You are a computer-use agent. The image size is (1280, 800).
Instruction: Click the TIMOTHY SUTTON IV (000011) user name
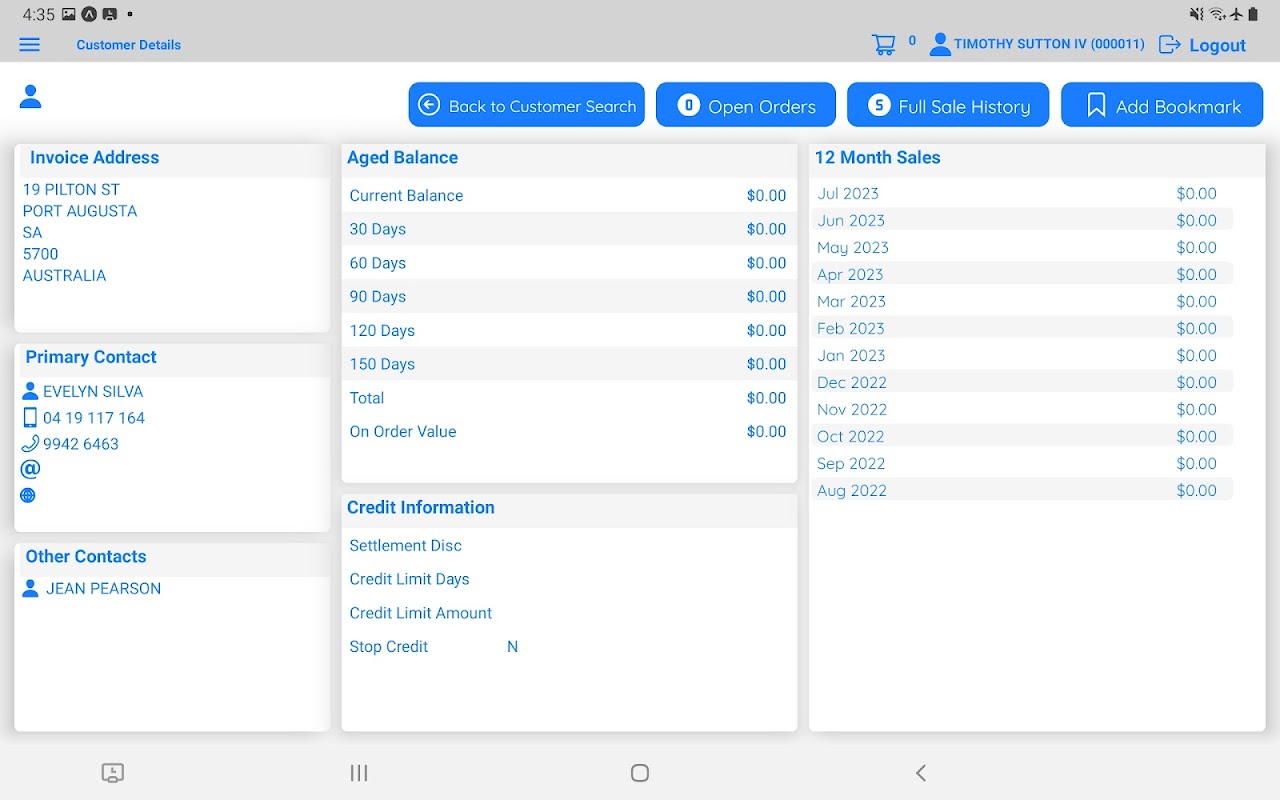pyautogui.click(x=1049, y=44)
